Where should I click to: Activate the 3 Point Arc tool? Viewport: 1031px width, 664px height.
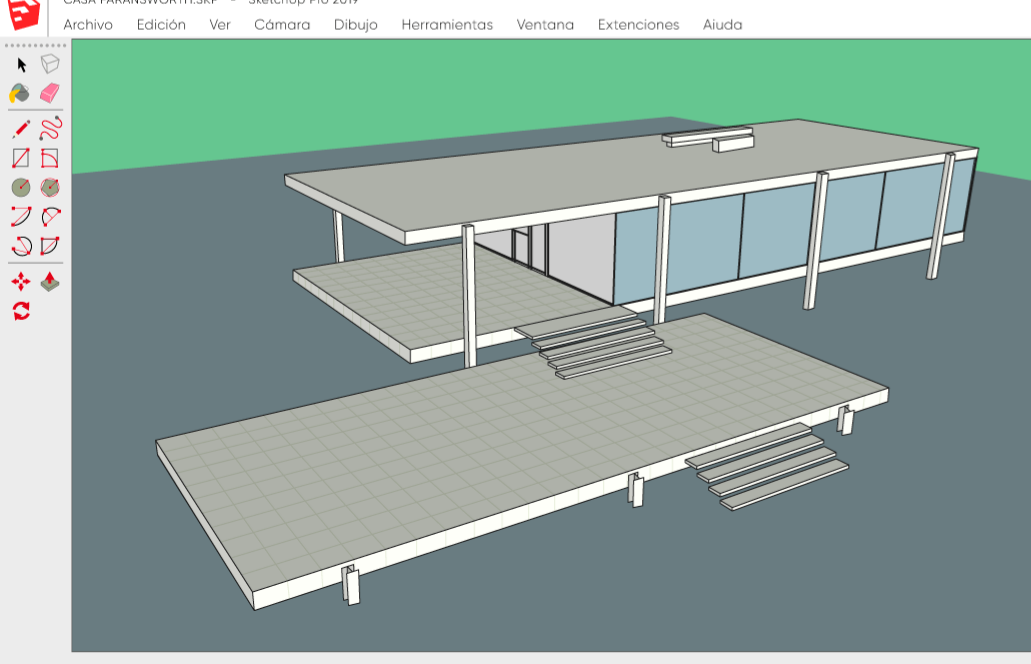click(x=22, y=246)
